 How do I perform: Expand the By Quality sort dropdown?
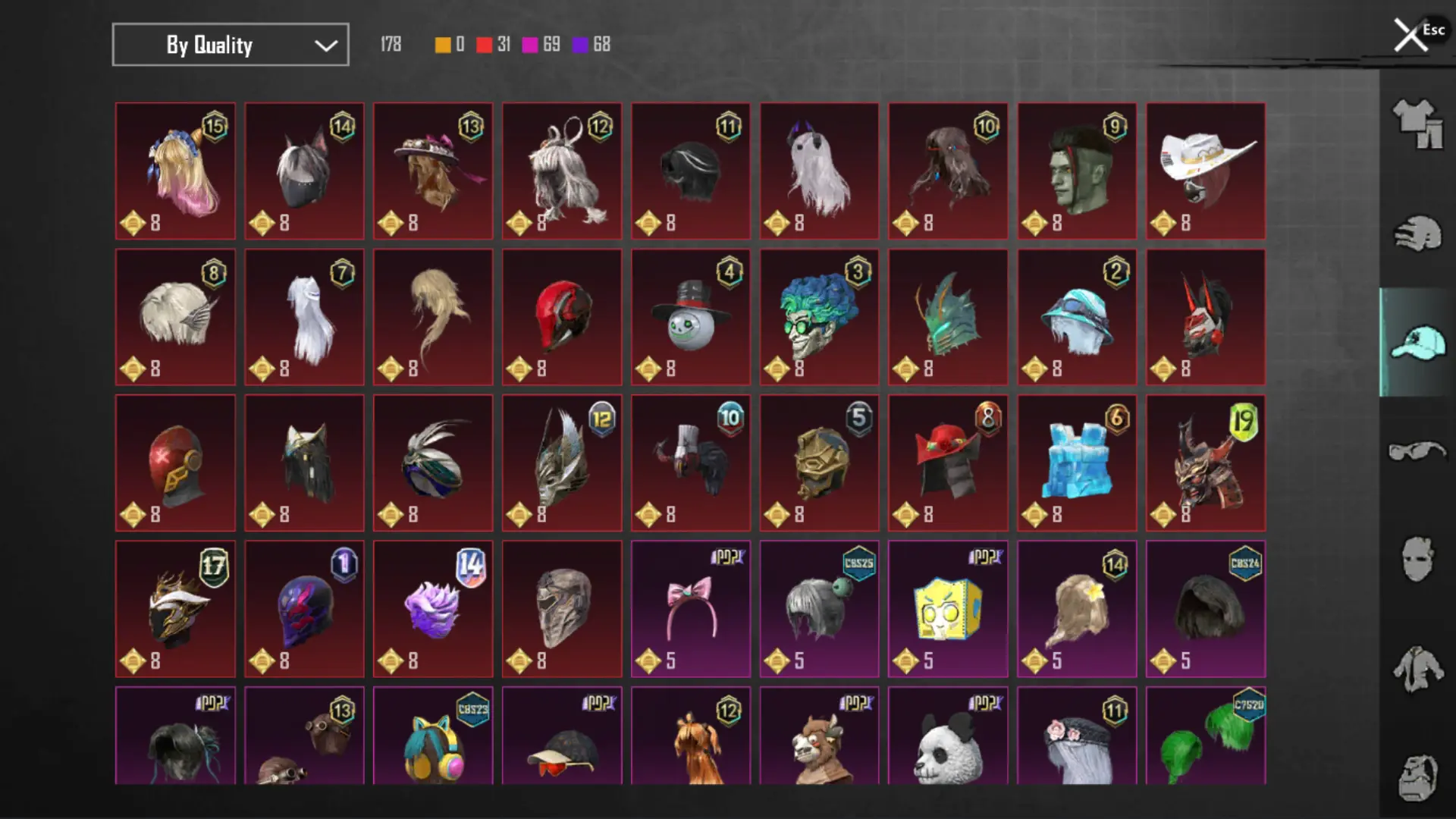(x=231, y=45)
